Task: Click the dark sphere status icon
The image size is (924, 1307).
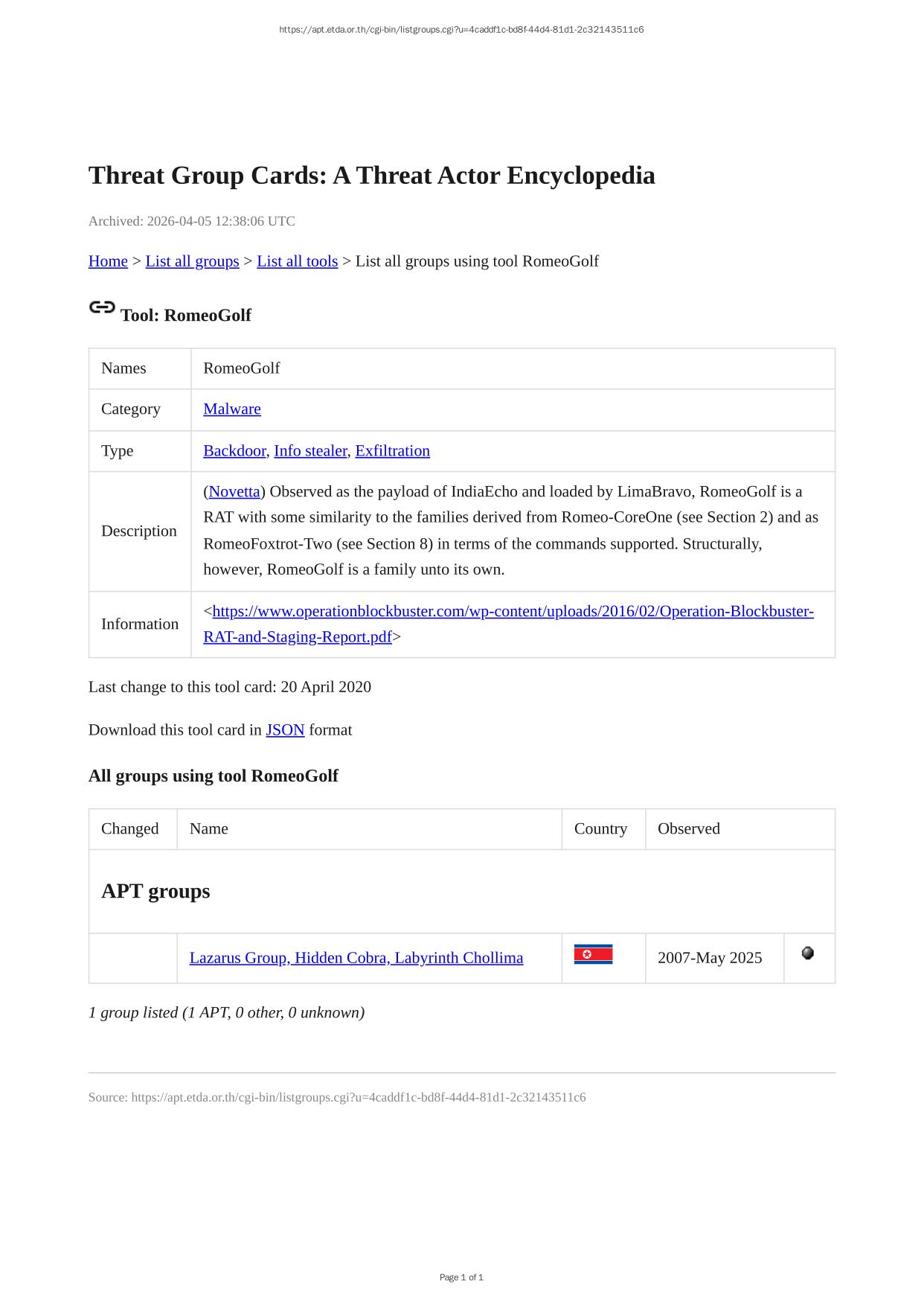Action: (x=808, y=953)
